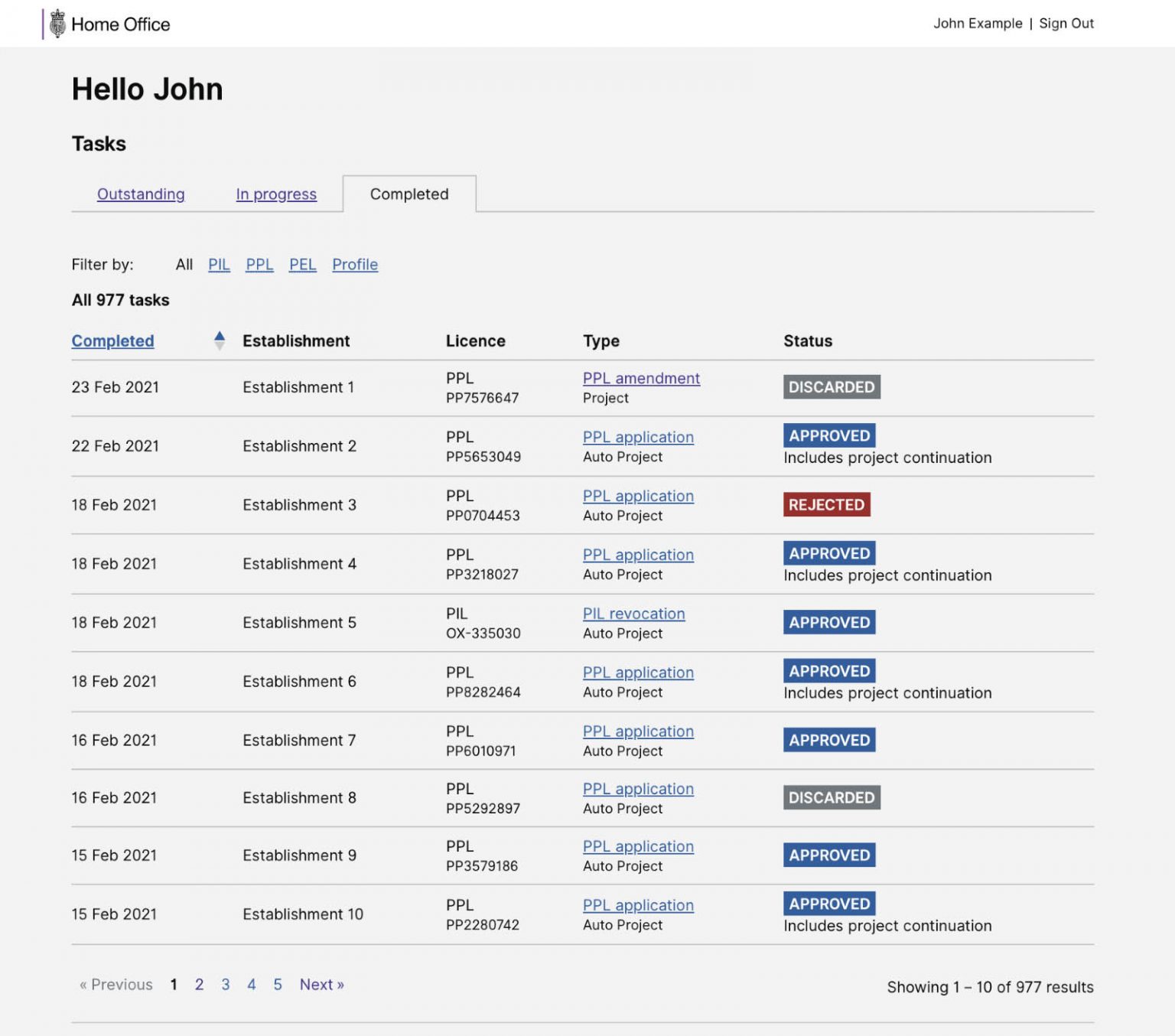This screenshot has width=1175, height=1036.
Task: Go to page 2 of results
Action: (199, 985)
